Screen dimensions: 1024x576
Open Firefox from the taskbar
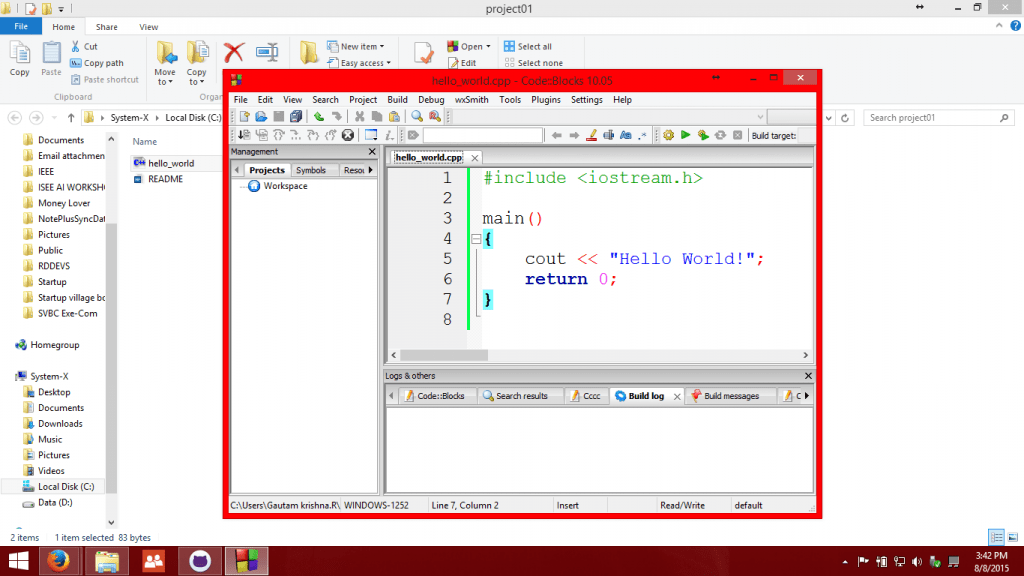[x=59, y=561]
